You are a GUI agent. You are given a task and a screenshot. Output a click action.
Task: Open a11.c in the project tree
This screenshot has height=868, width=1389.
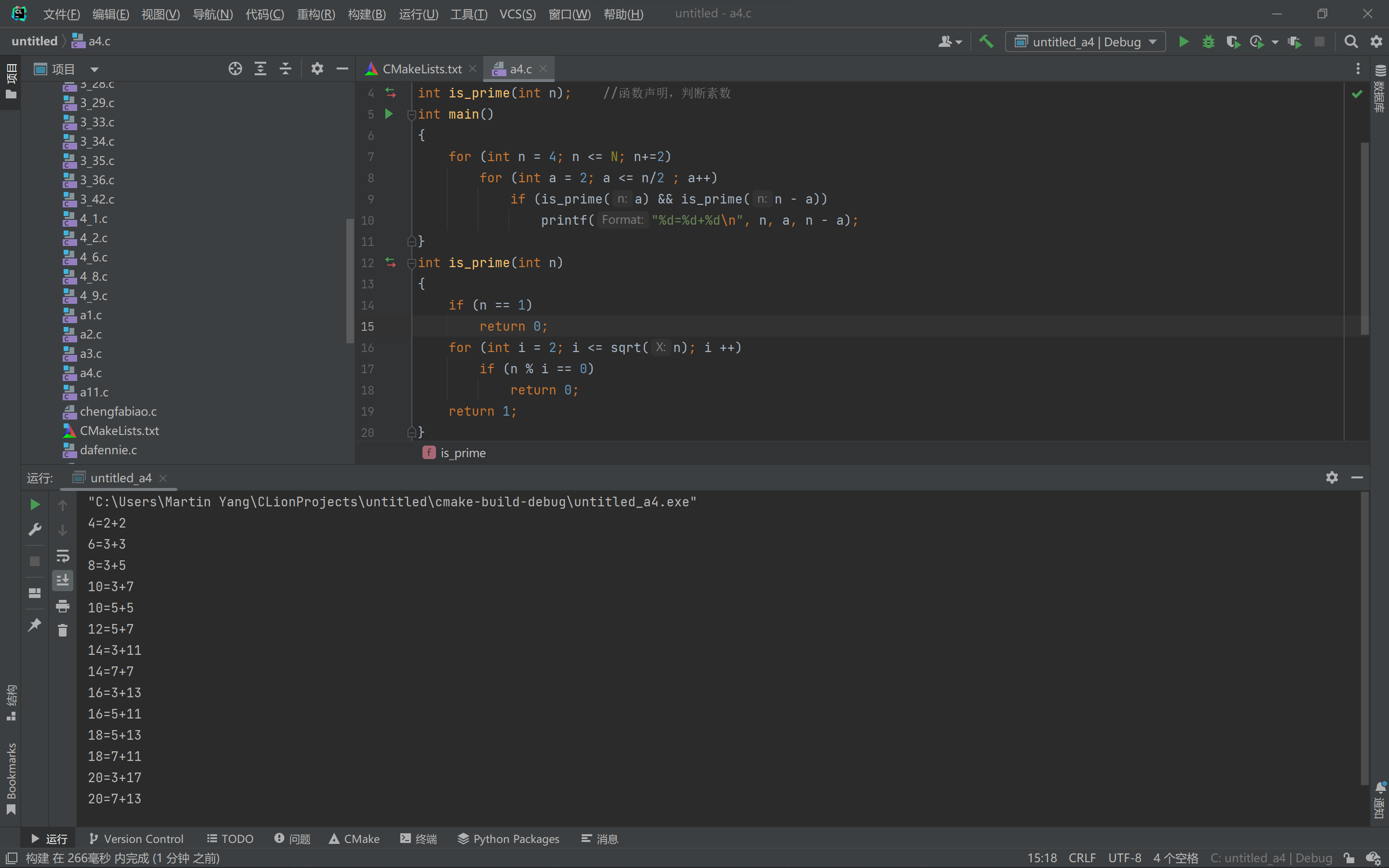pos(94,392)
